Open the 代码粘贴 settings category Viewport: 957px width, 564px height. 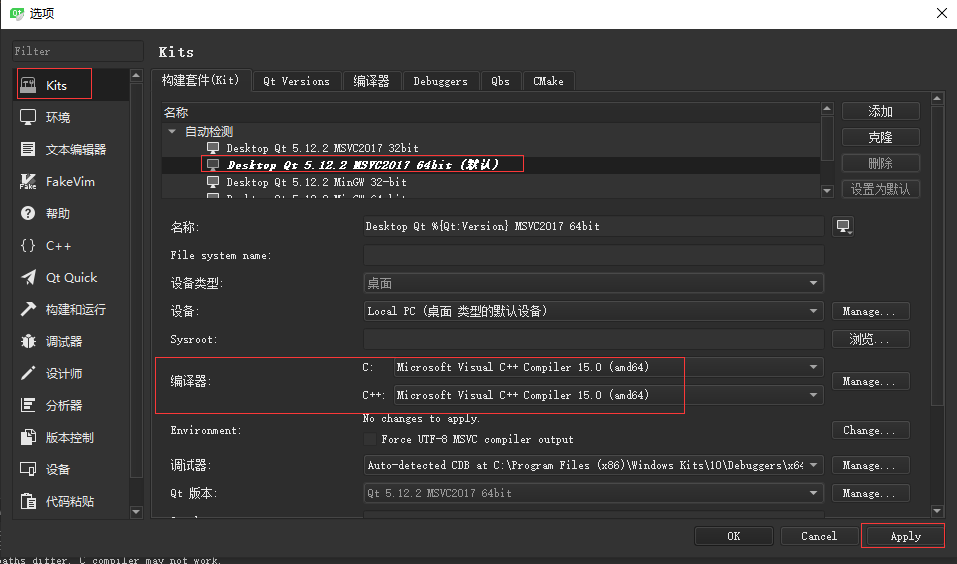point(71,501)
